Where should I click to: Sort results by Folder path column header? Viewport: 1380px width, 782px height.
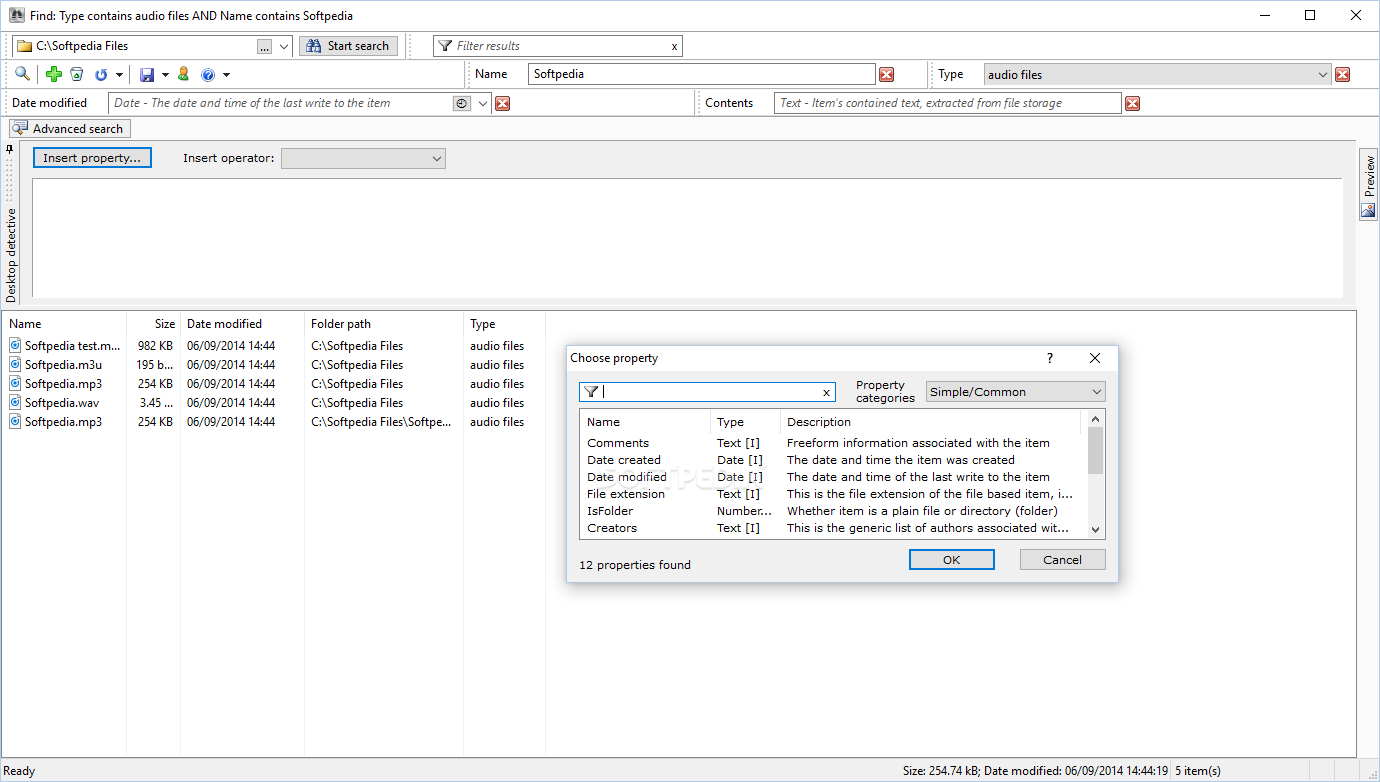coord(384,324)
